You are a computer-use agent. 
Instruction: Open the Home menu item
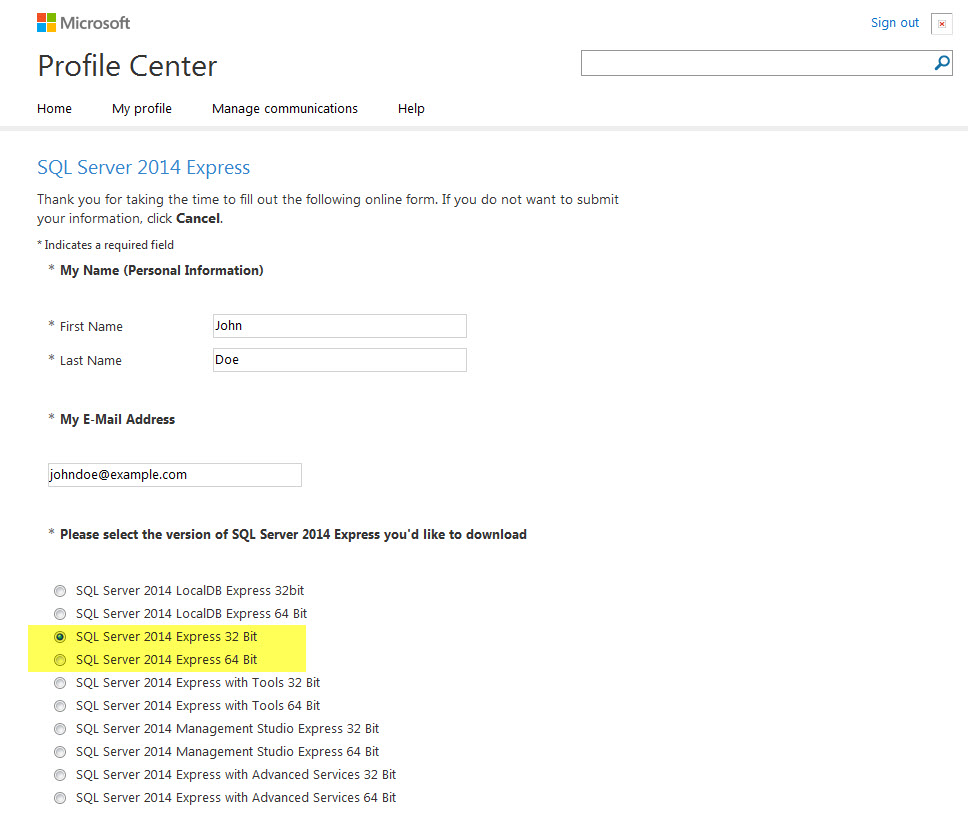coord(54,109)
